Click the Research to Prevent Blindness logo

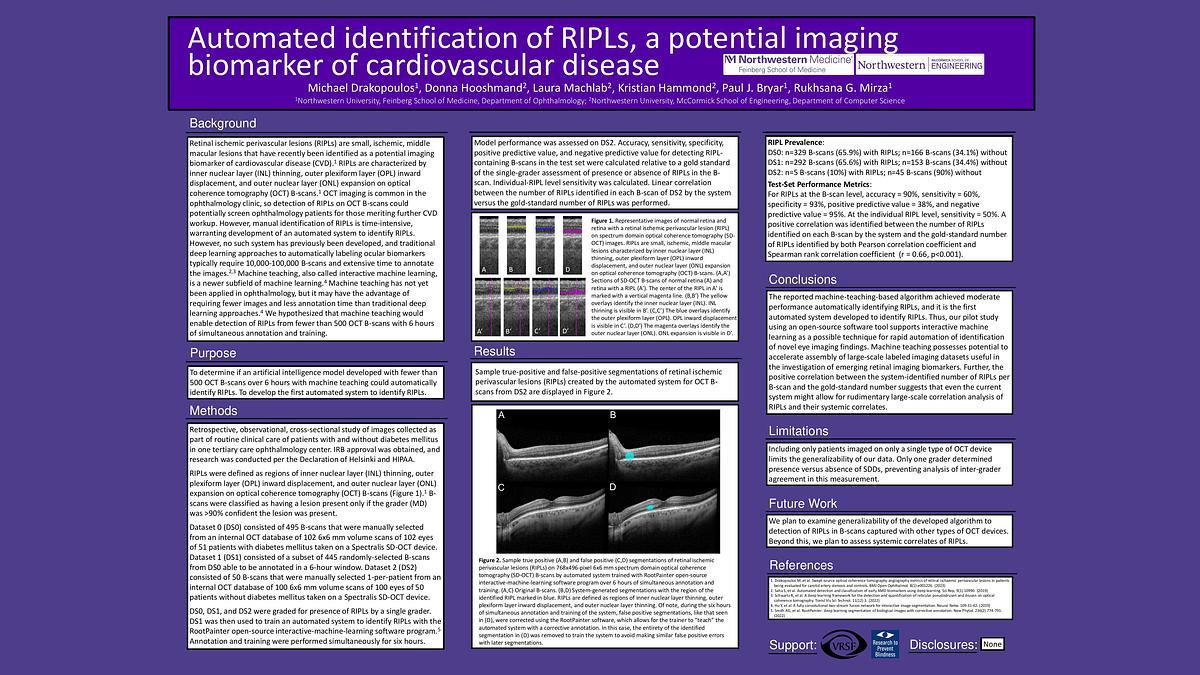pyautogui.click(x=887, y=645)
